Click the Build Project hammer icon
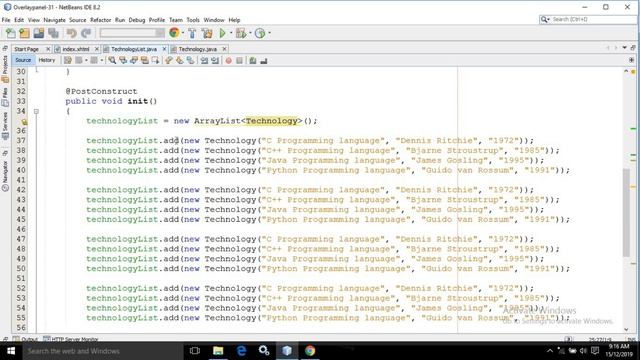This screenshot has height=360, width=640. pos(192,33)
